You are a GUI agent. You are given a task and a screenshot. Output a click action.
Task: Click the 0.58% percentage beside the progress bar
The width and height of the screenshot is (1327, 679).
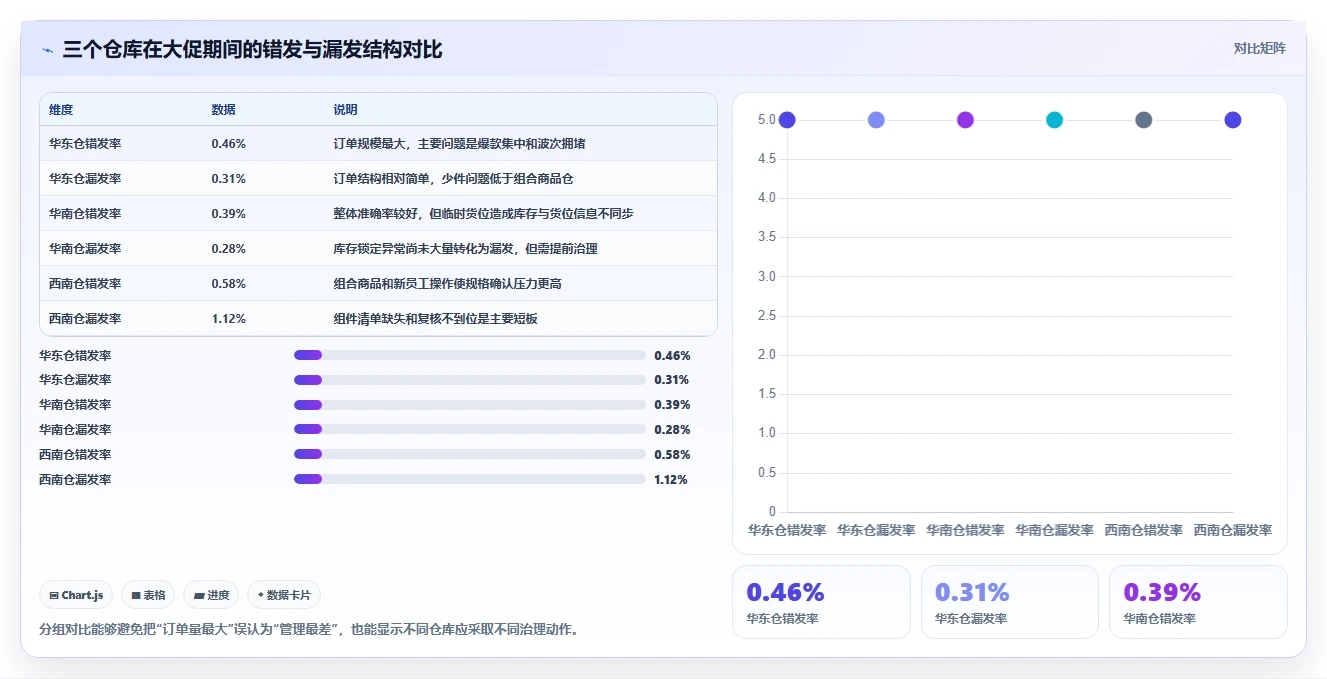(x=672, y=455)
